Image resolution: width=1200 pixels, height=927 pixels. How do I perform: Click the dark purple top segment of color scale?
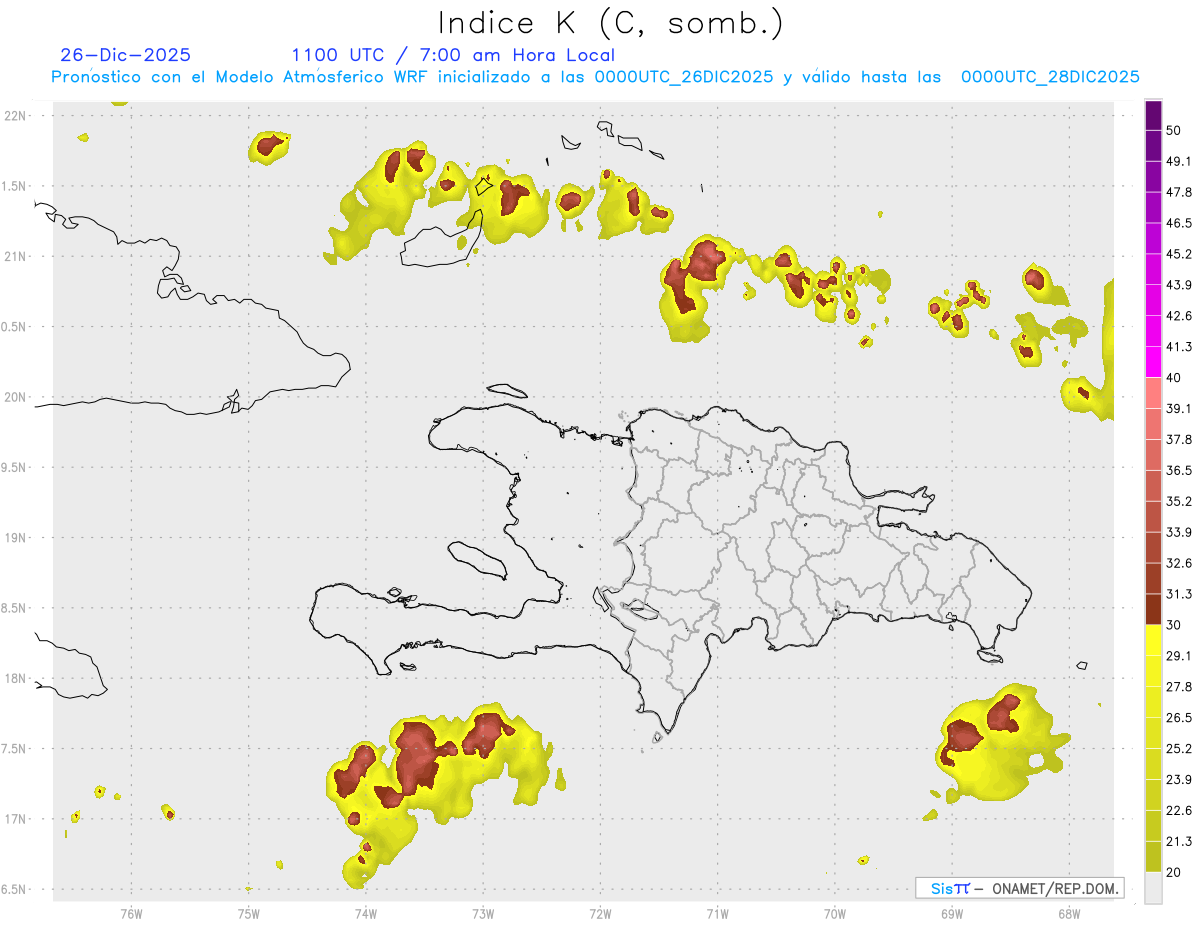click(1153, 117)
